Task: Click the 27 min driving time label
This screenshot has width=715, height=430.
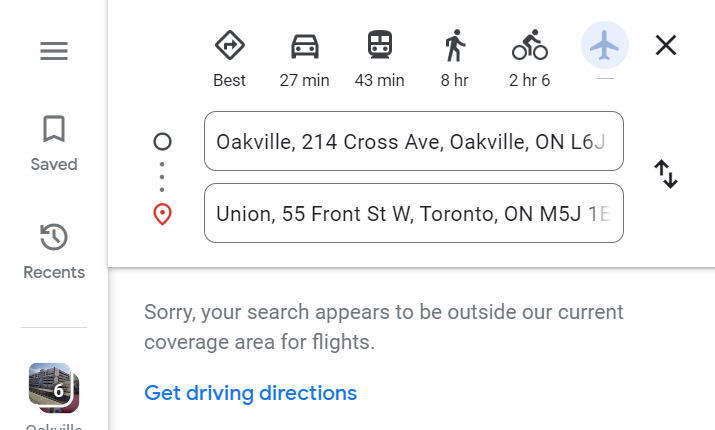Action: [304, 81]
